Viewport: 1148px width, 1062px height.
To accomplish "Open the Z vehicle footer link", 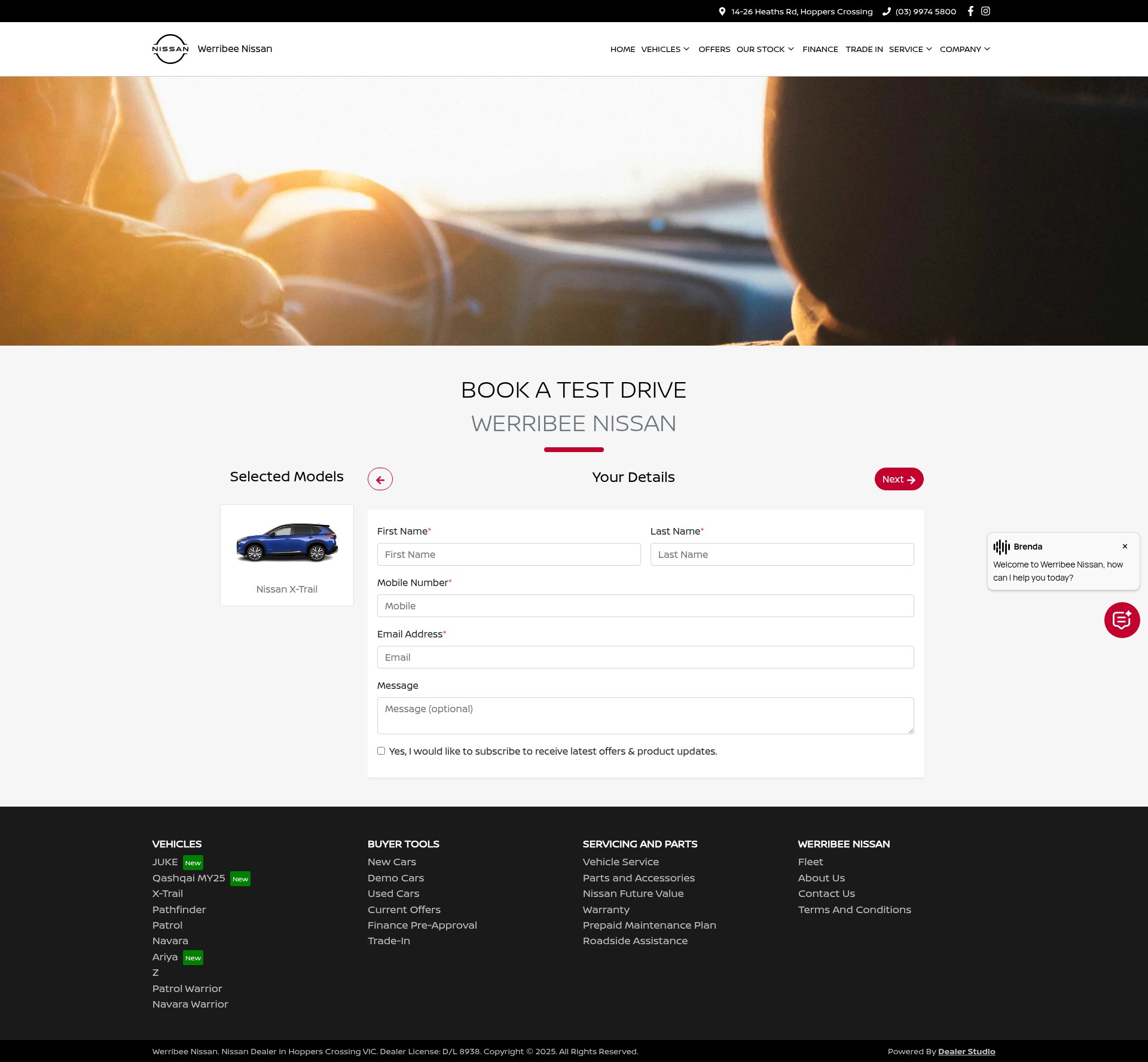I will (155, 972).
